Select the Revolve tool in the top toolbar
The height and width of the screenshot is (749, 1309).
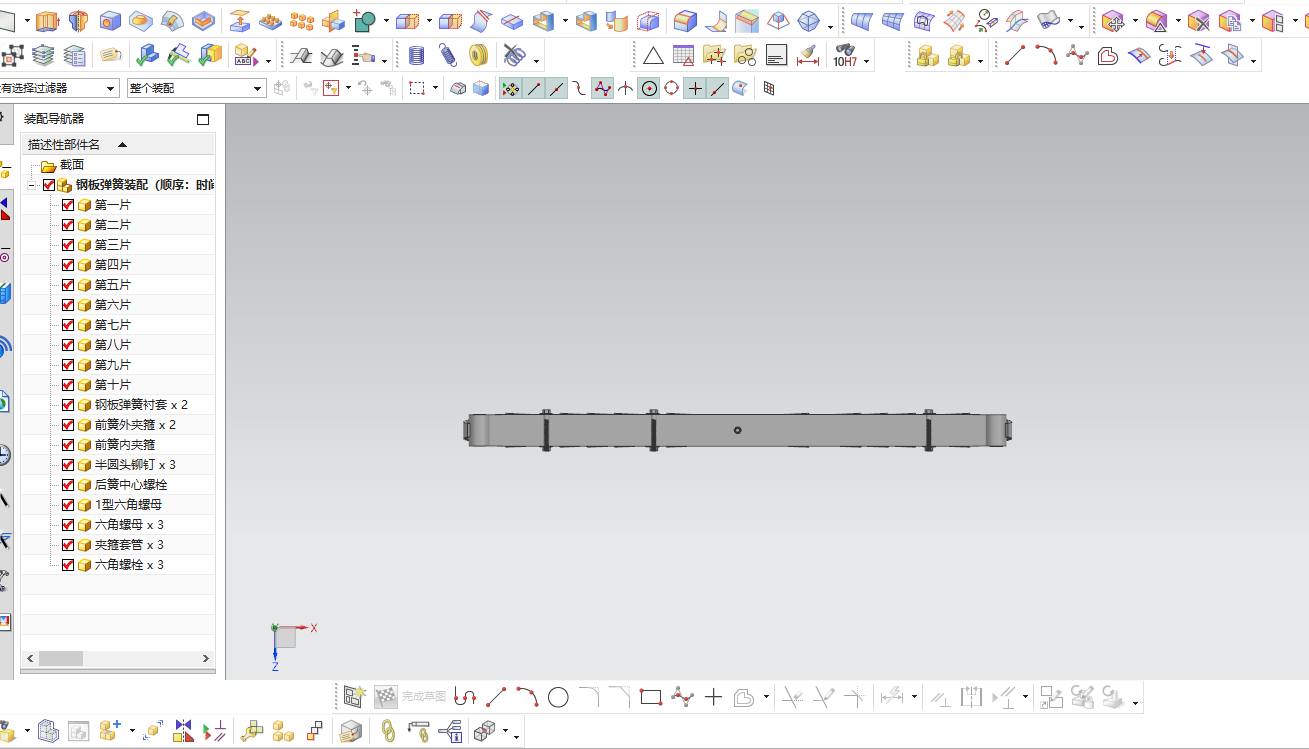click(x=79, y=20)
